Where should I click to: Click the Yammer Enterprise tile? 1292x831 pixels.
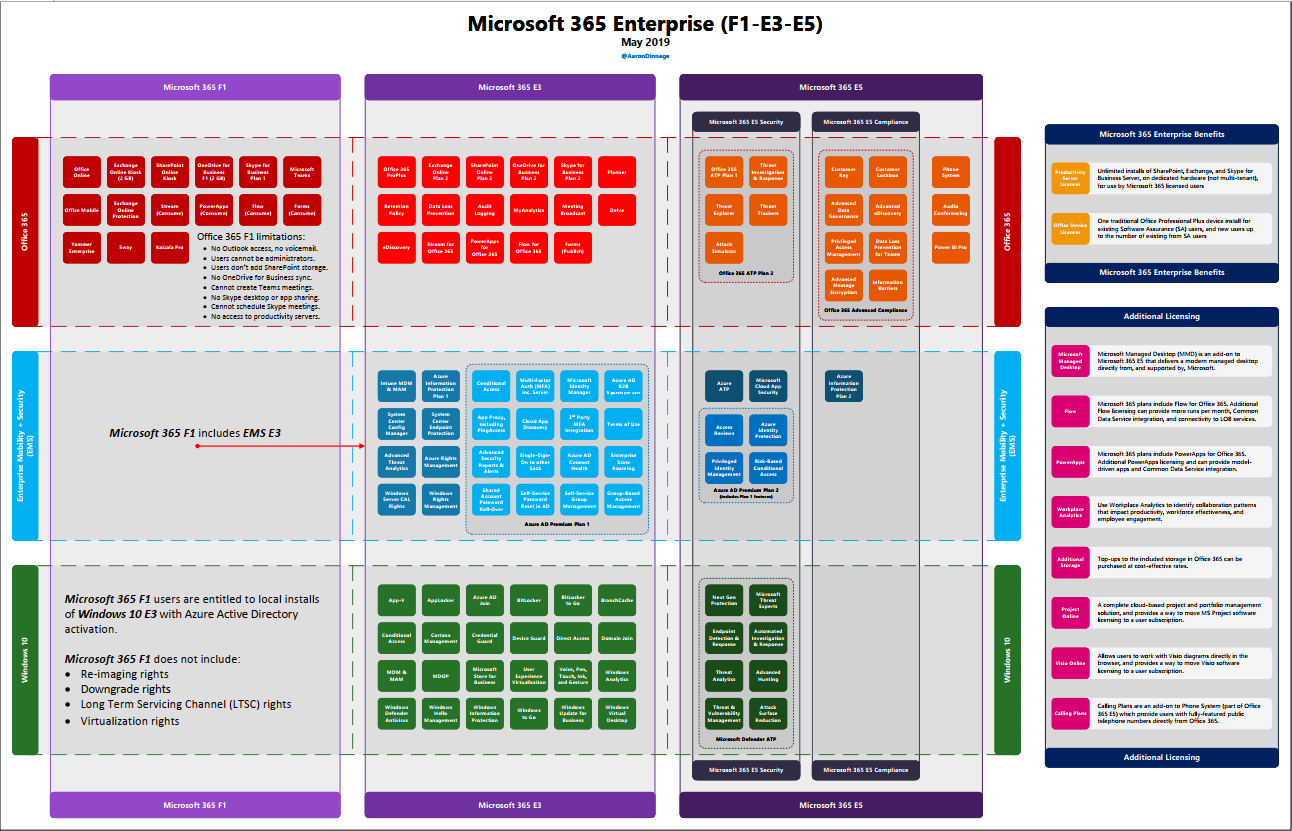pyautogui.click(x=81, y=247)
